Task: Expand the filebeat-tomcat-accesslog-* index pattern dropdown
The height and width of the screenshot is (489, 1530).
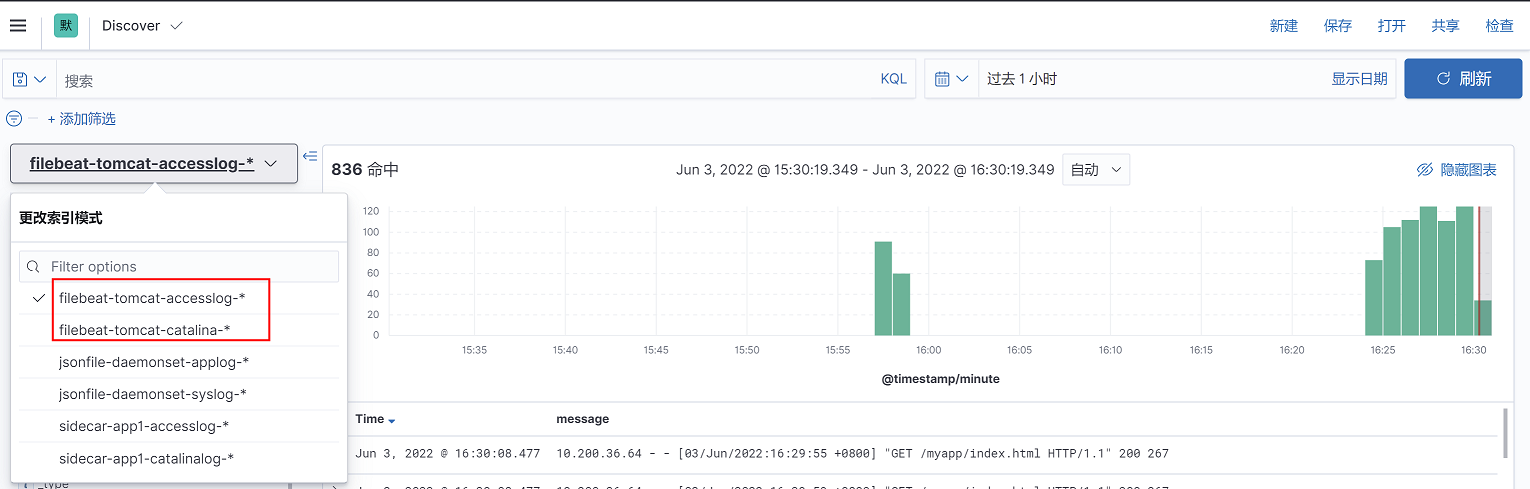Action: click(x=154, y=164)
